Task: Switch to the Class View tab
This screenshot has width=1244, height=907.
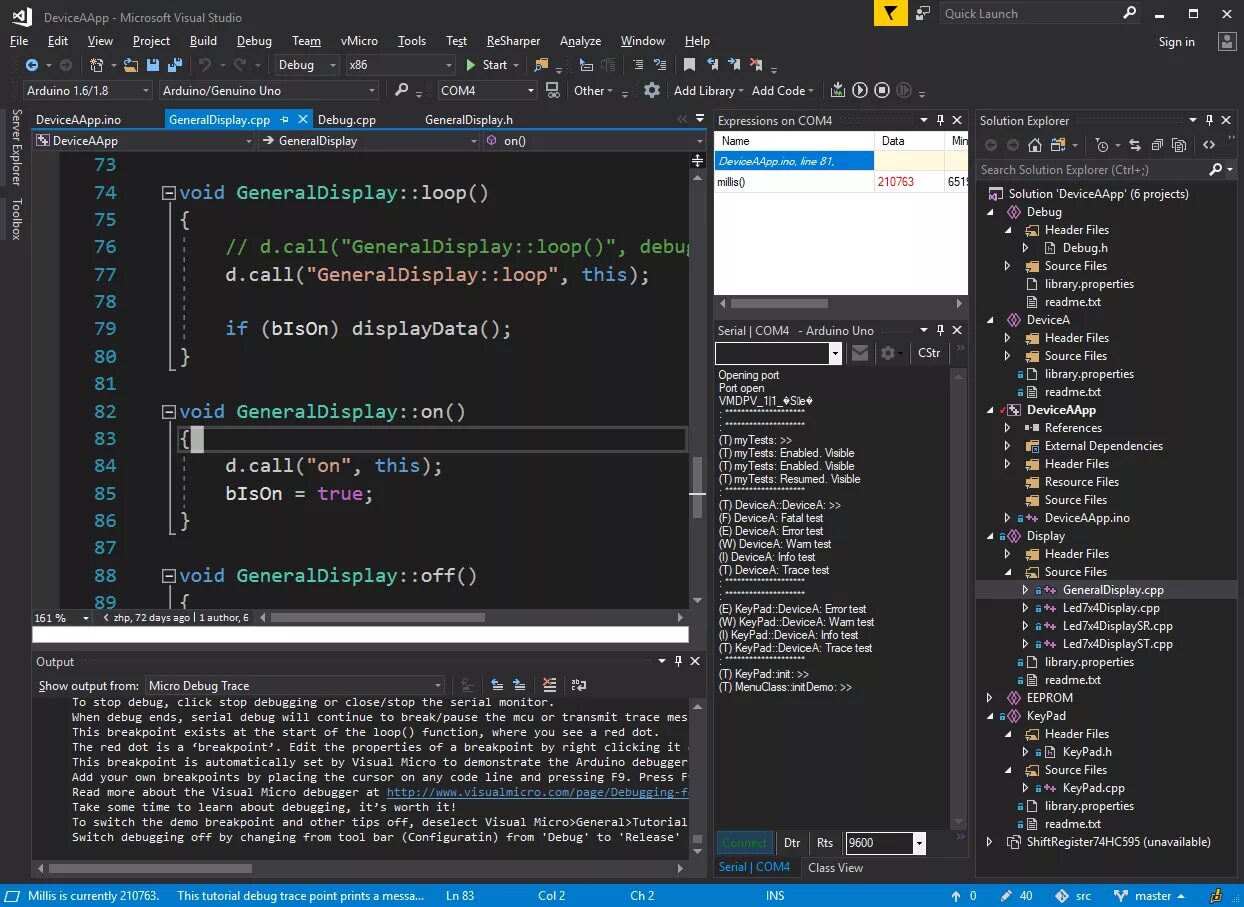Action: [x=835, y=867]
